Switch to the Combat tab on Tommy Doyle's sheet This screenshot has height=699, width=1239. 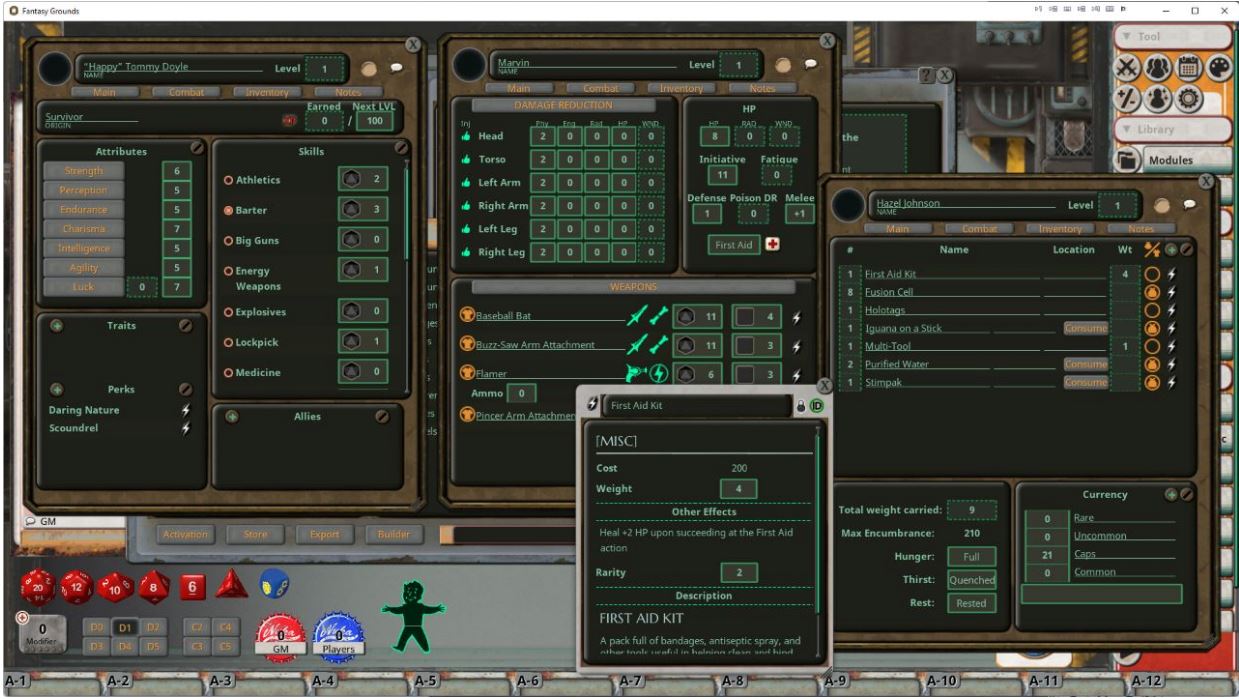(188, 91)
